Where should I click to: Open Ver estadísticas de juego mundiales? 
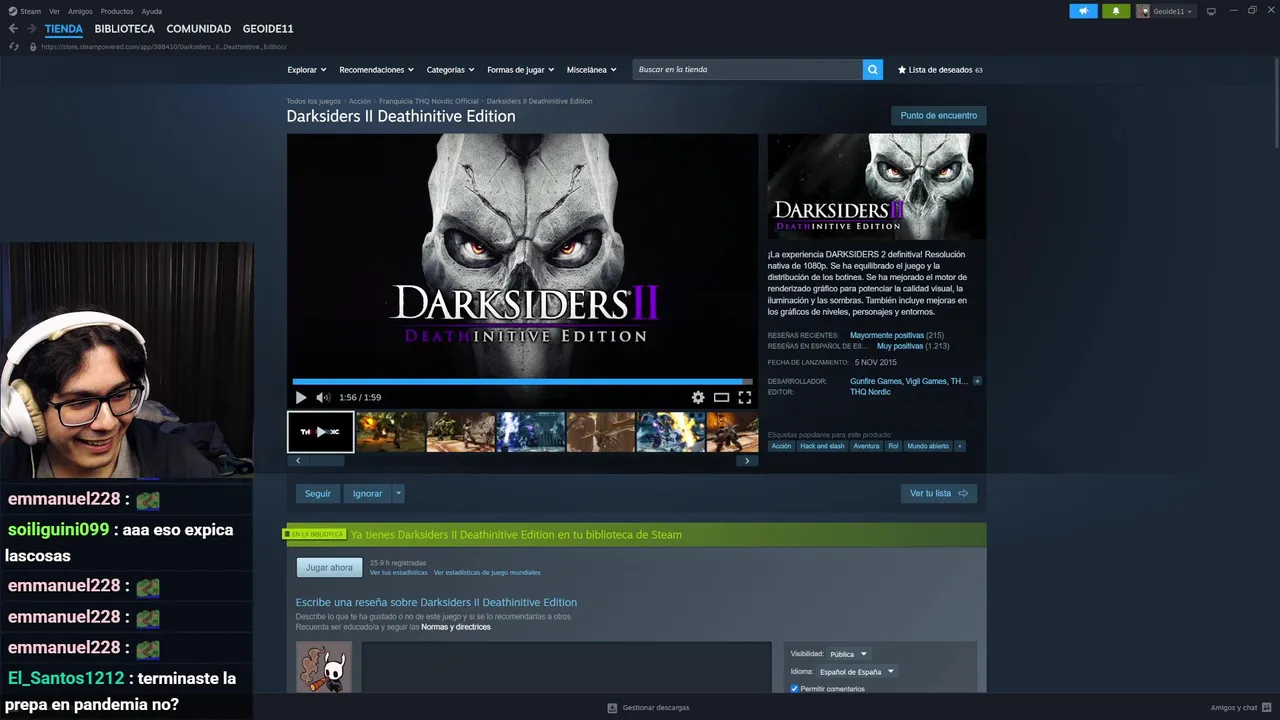(487, 573)
